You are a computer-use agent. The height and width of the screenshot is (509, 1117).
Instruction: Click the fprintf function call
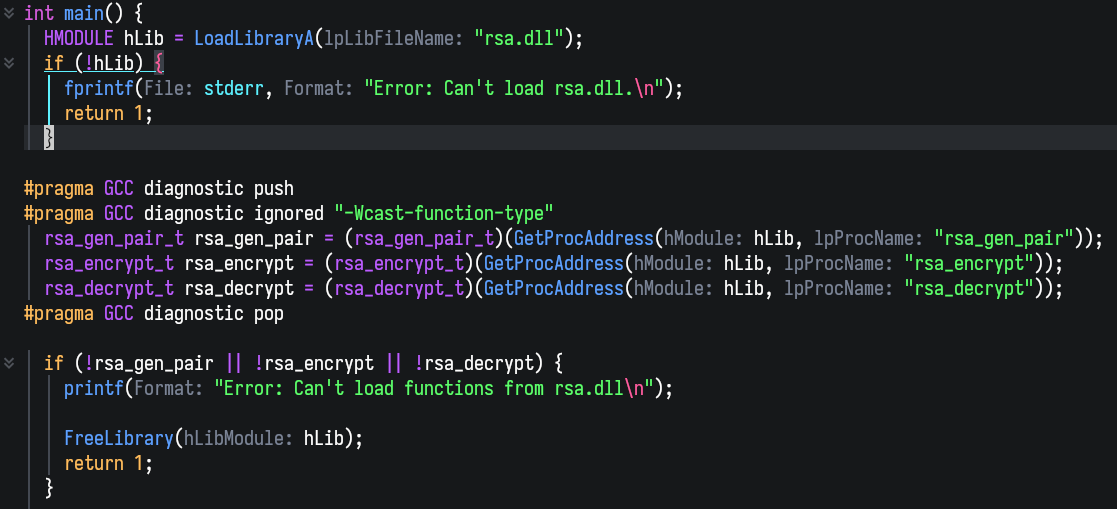(x=98, y=88)
